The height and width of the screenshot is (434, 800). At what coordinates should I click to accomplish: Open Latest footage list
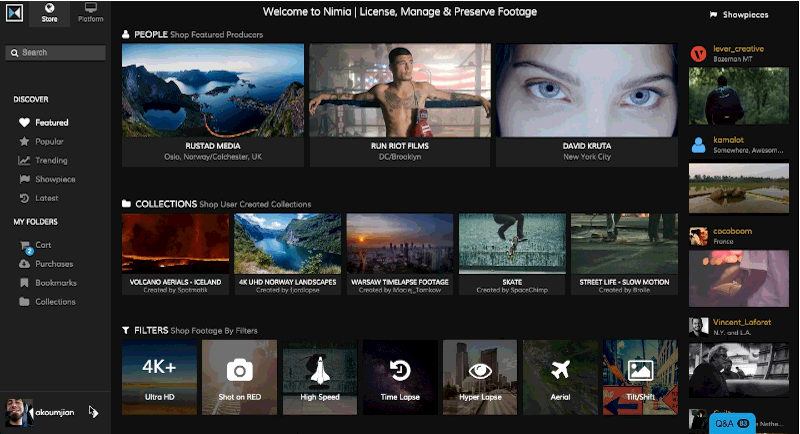(46, 198)
